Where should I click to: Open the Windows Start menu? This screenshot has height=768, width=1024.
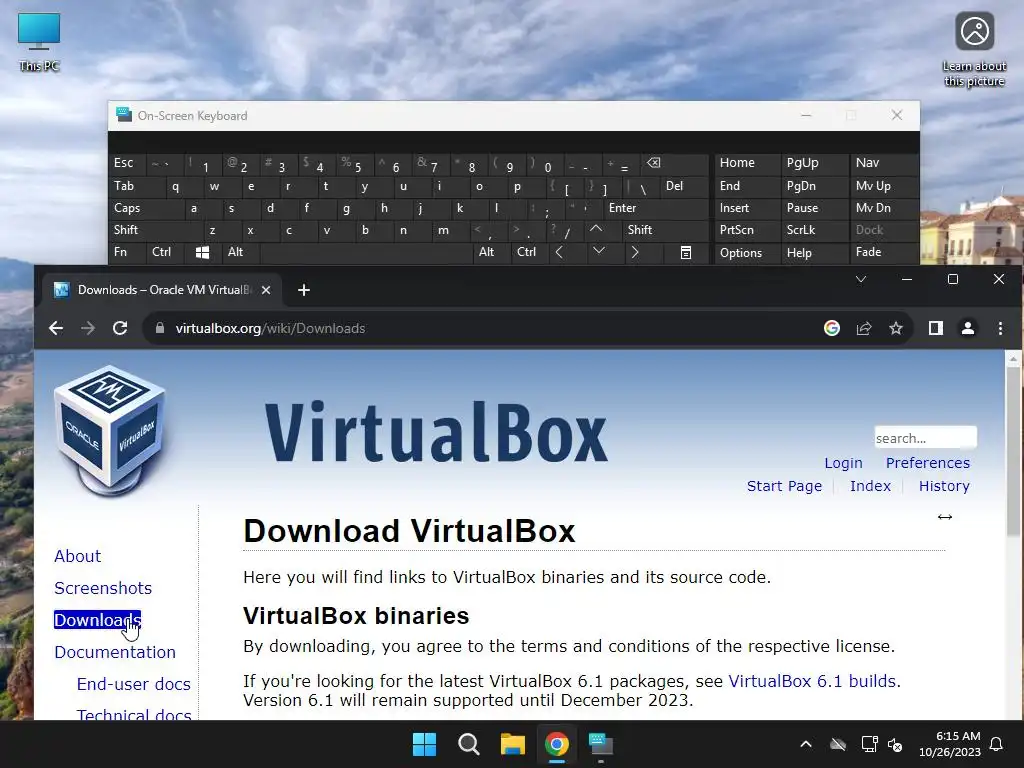point(424,744)
